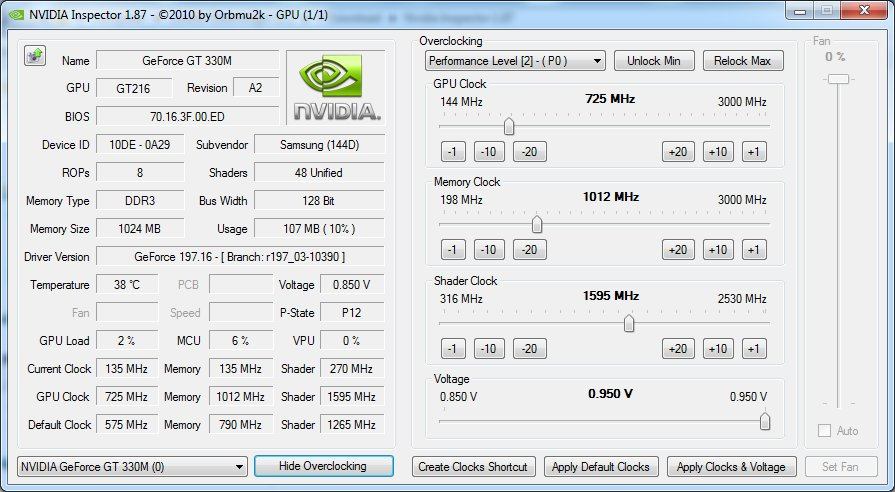This screenshot has width=895, height=492.
Task: Click the Fan speed slider handle
Action: point(838,79)
